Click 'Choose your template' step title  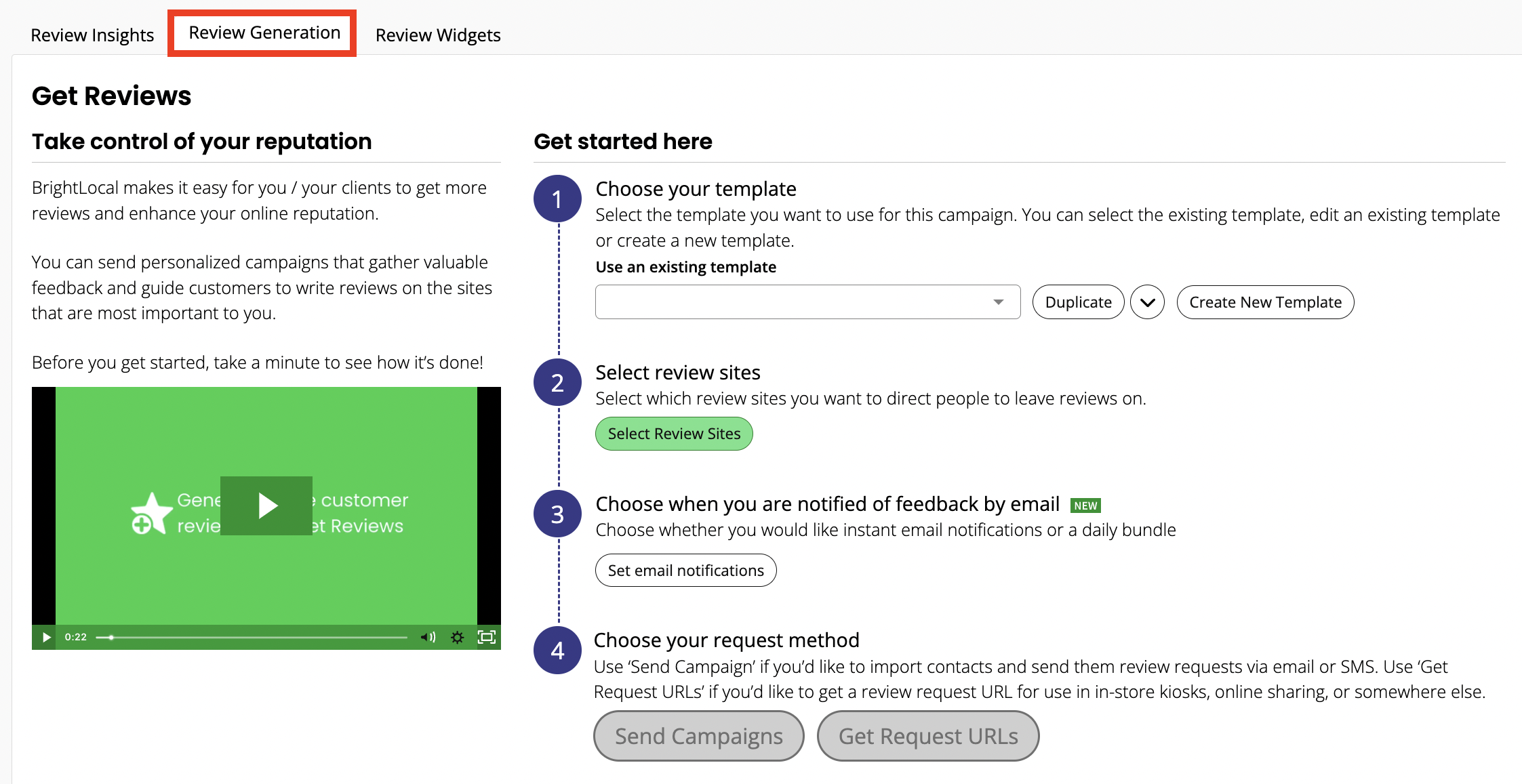pos(696,189)
